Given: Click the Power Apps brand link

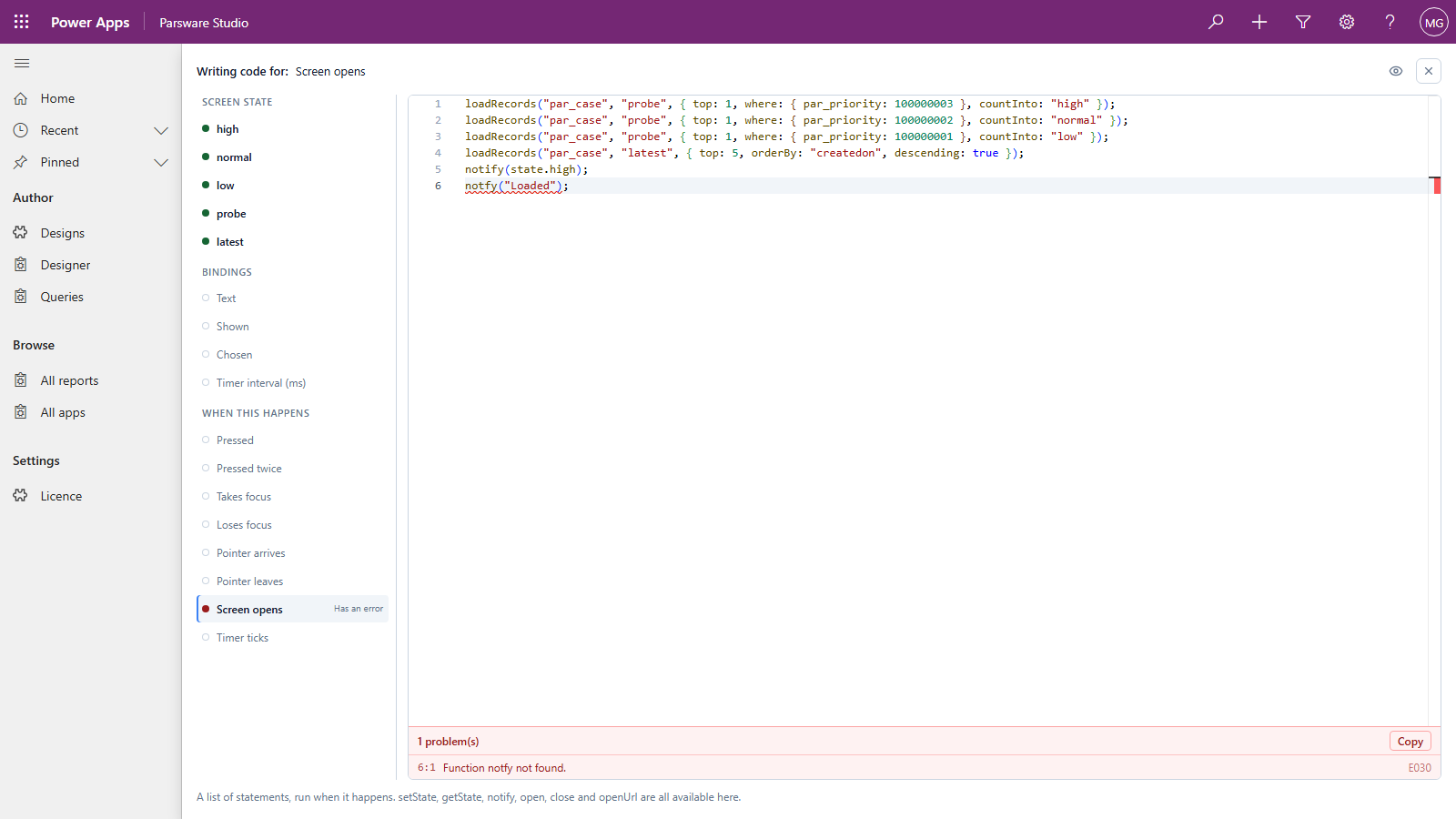Looking at the screenshot, I should point(90,23).
